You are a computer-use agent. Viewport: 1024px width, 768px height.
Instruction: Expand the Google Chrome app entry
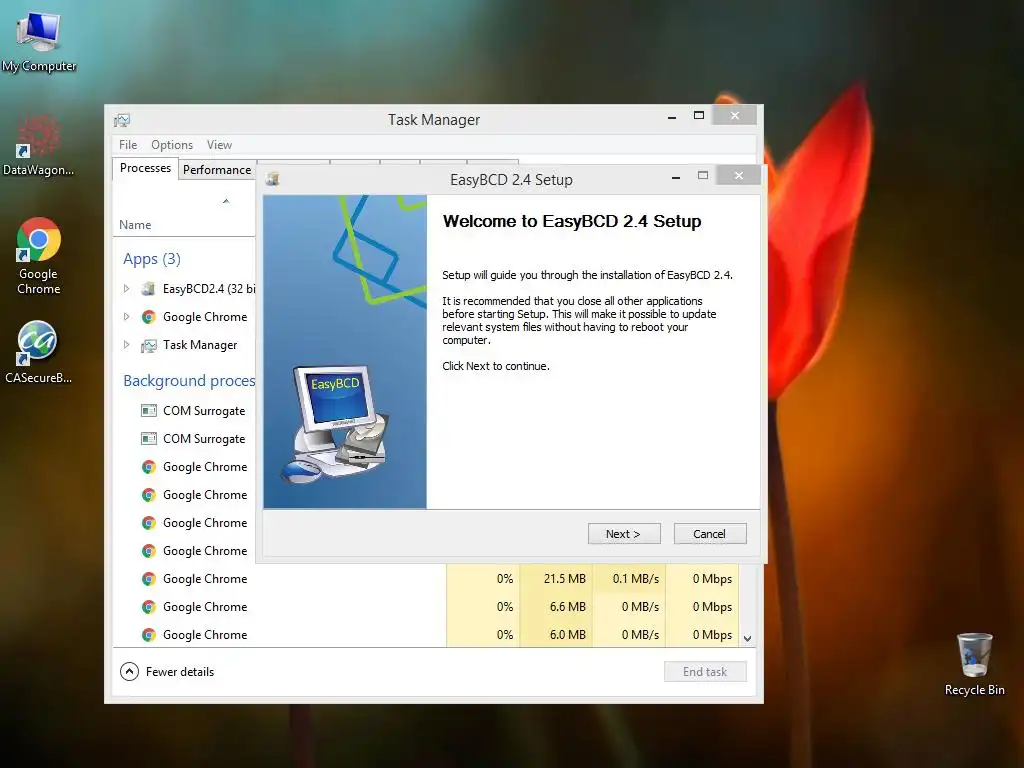coord(127,316)
